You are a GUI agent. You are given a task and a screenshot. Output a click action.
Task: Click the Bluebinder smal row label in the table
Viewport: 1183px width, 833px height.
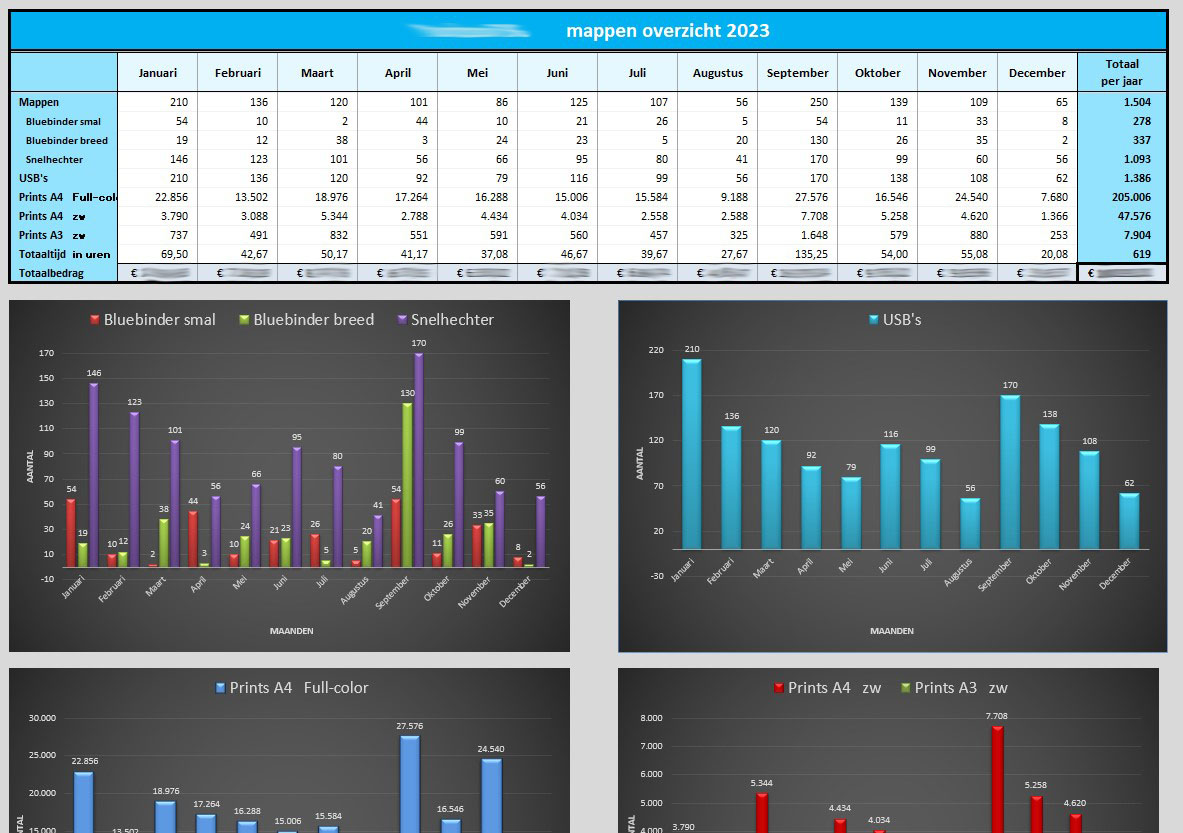tap(63, 121)
